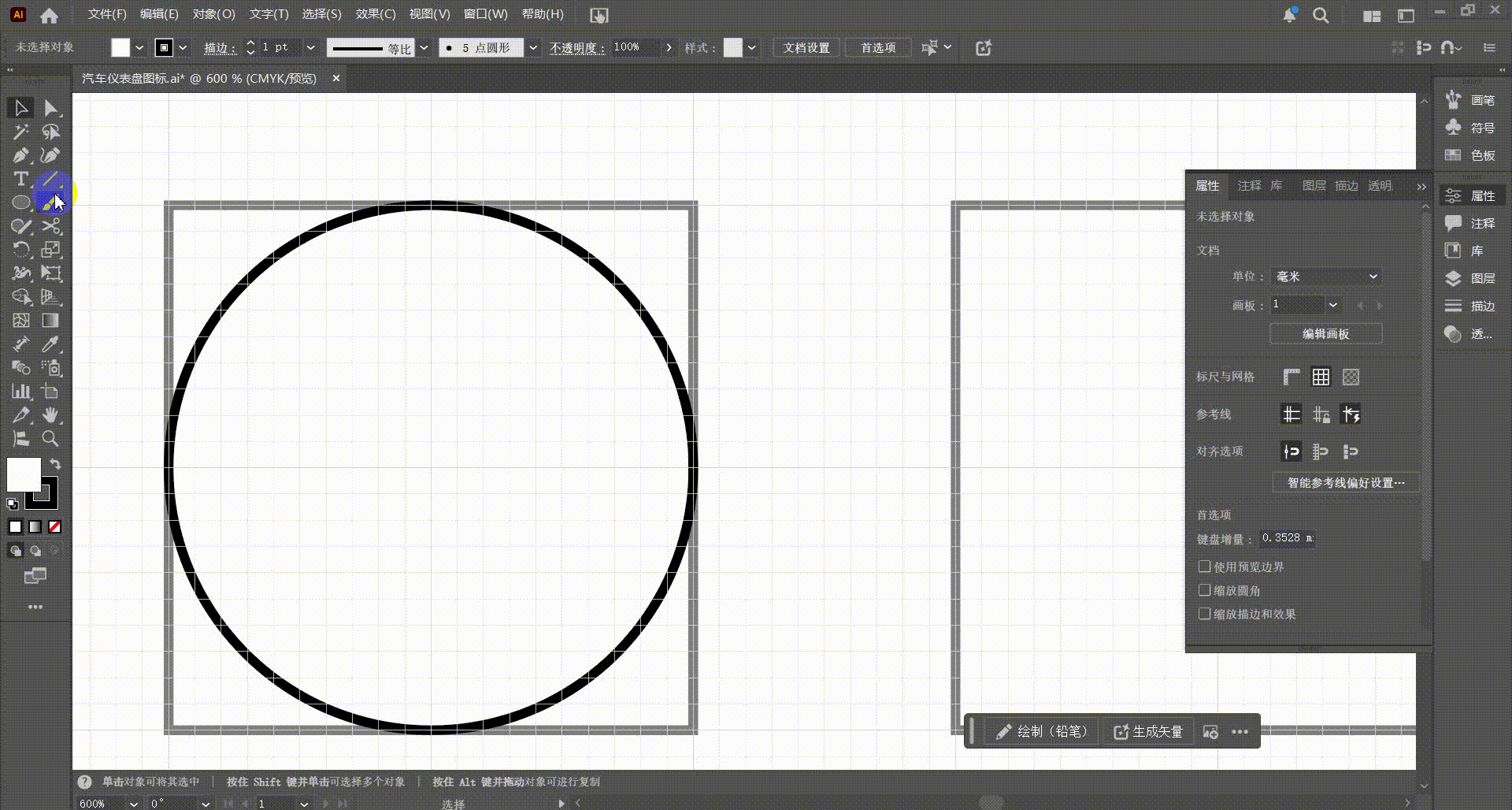This screenshot has width=1512, height=810.
Task: Open the units dropdown 毫米
Action: coord(1326,277)
